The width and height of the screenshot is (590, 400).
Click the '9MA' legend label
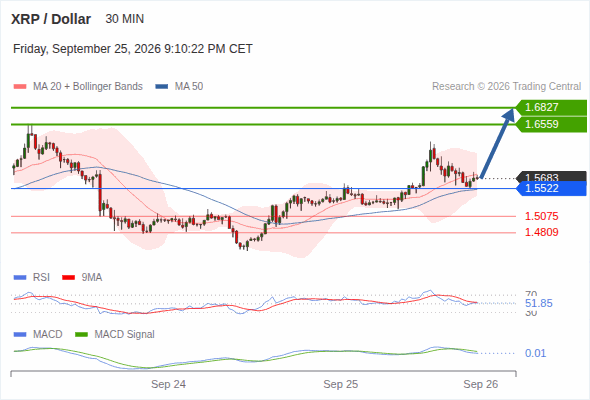(92, 278)
